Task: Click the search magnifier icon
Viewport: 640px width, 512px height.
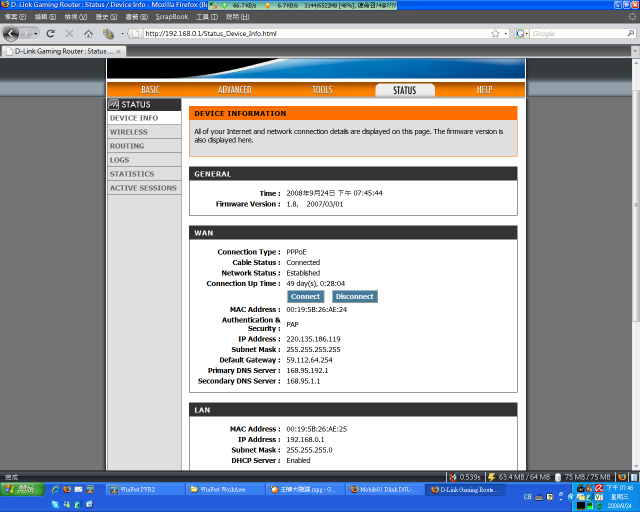Action: pos(631,33)
